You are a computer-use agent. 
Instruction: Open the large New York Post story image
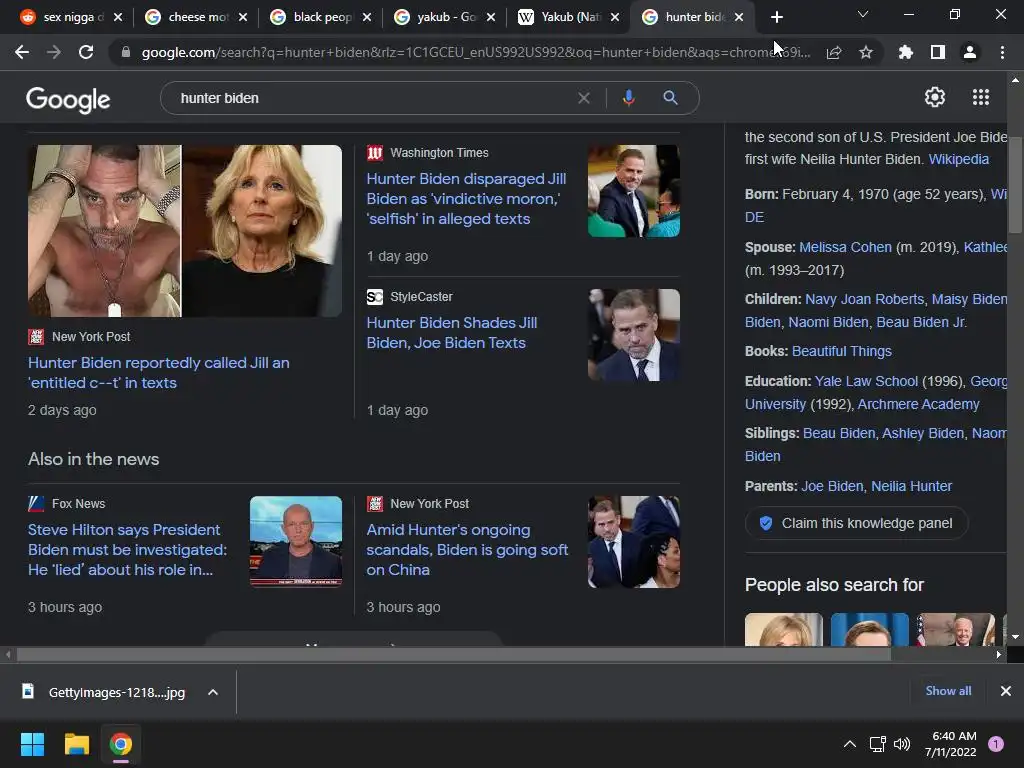pos(185,231)
